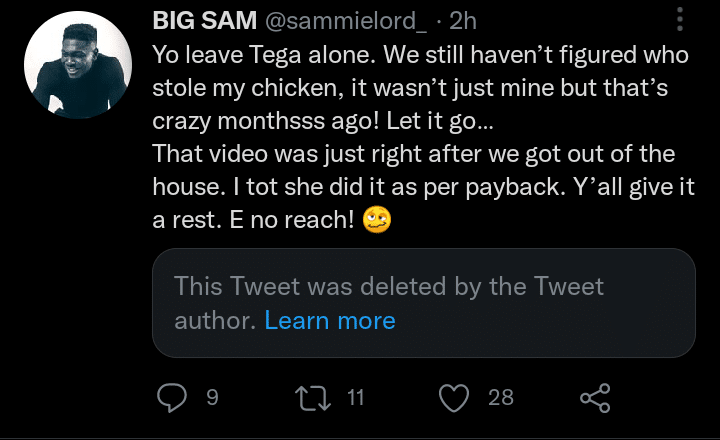Open the share icon options

pyautogui.click(x=595, y=398)
